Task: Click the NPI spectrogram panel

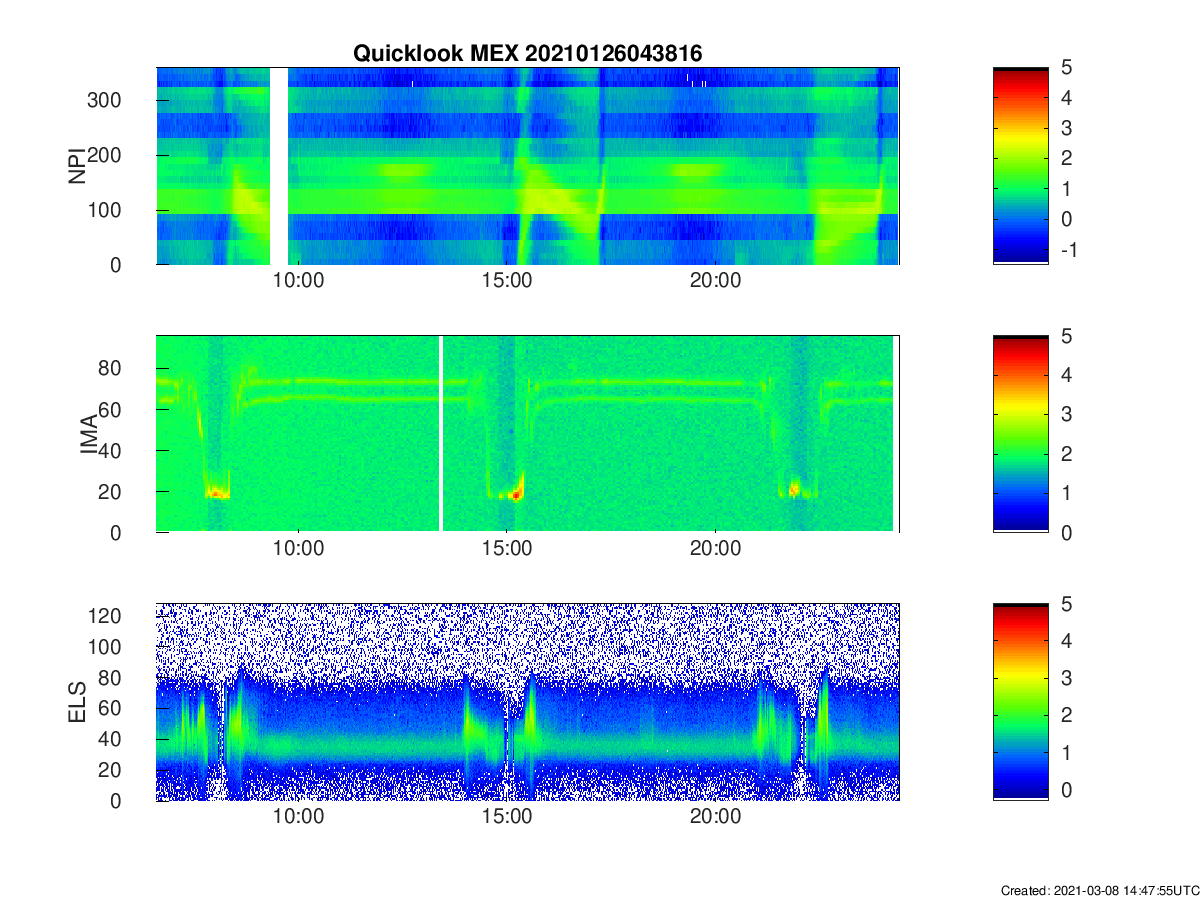Action: tap(528, 166)
